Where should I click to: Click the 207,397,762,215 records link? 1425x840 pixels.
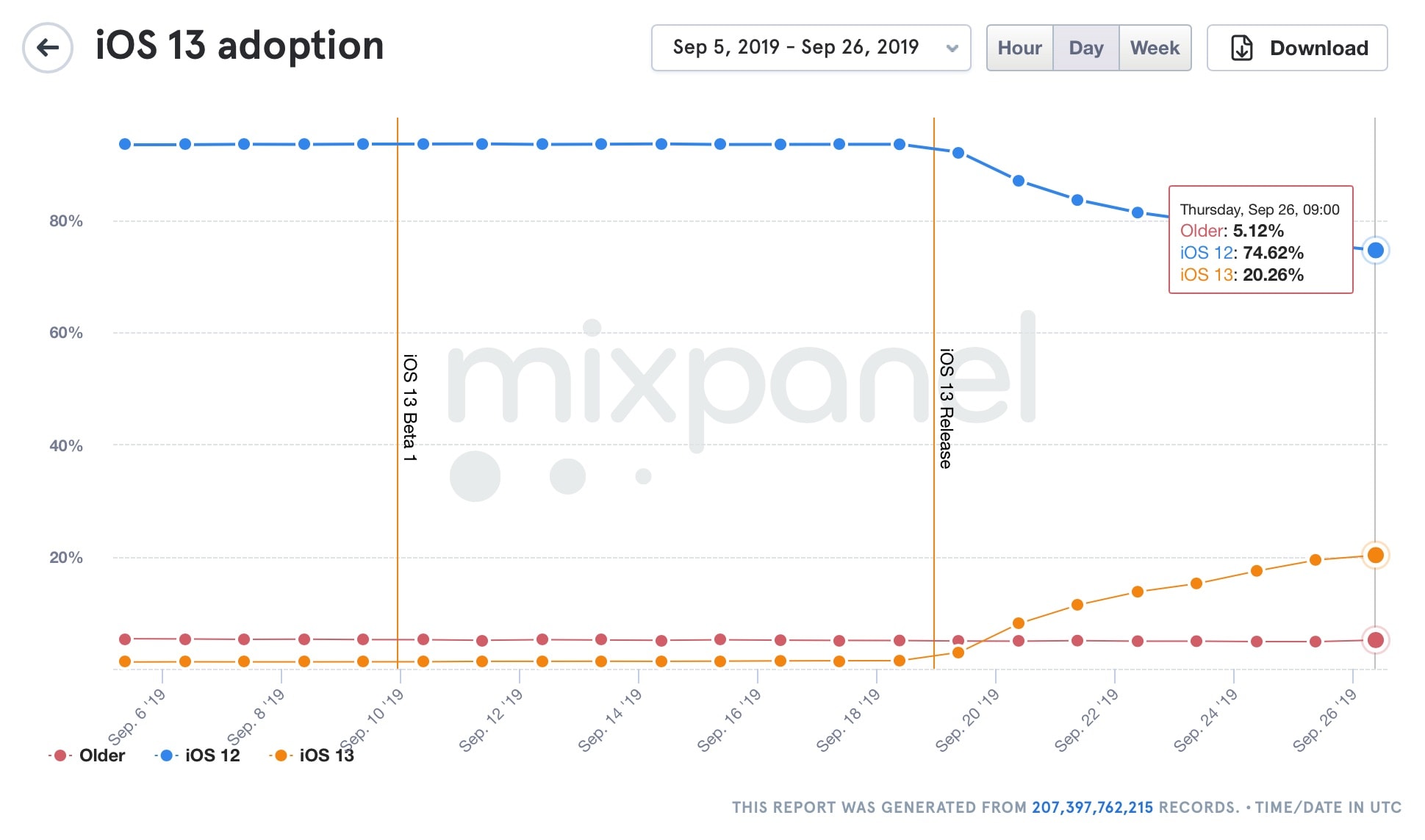point(1092,808)
